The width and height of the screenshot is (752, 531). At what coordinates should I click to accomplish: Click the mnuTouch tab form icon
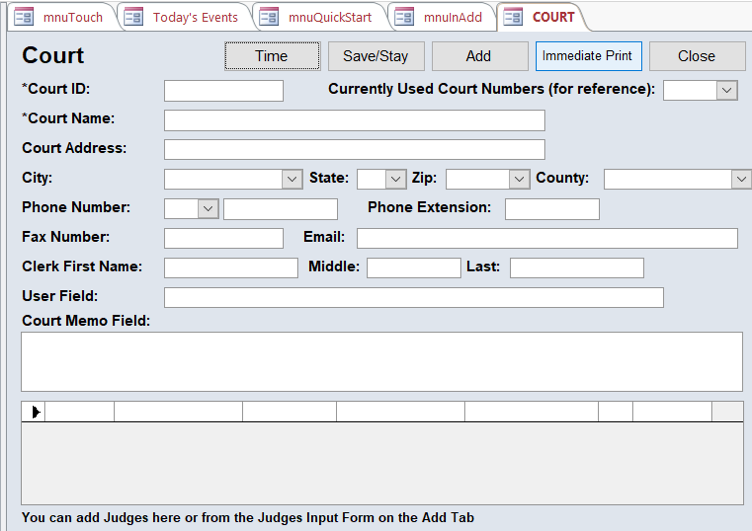pyautogui.click(x=24, y=17)
